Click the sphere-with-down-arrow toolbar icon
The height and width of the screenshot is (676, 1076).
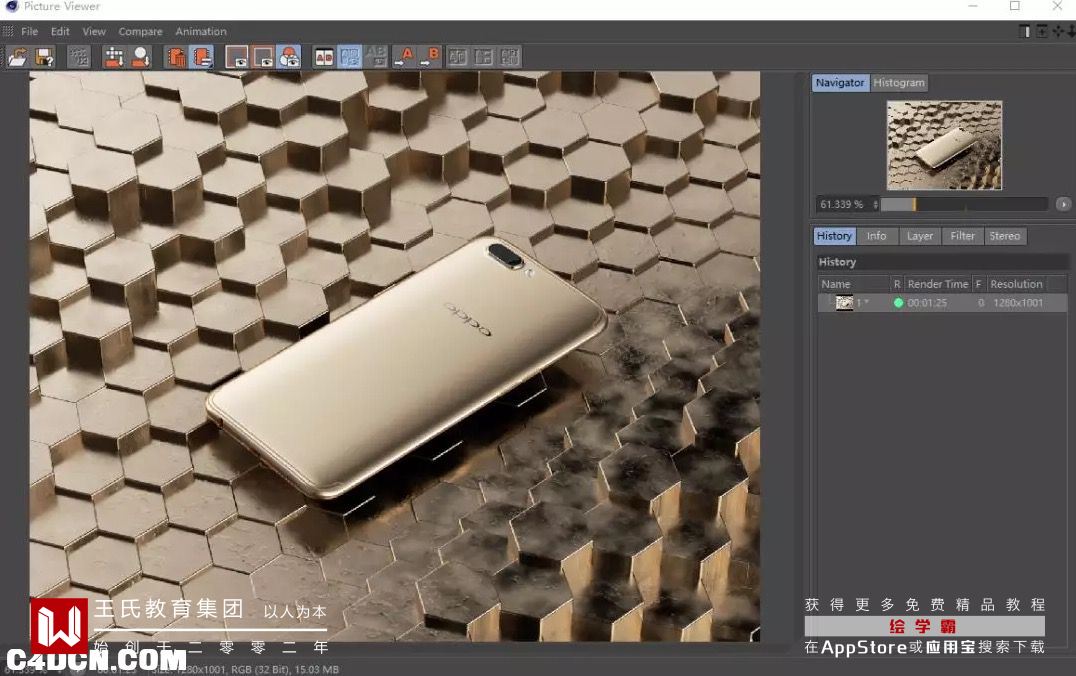141,57
